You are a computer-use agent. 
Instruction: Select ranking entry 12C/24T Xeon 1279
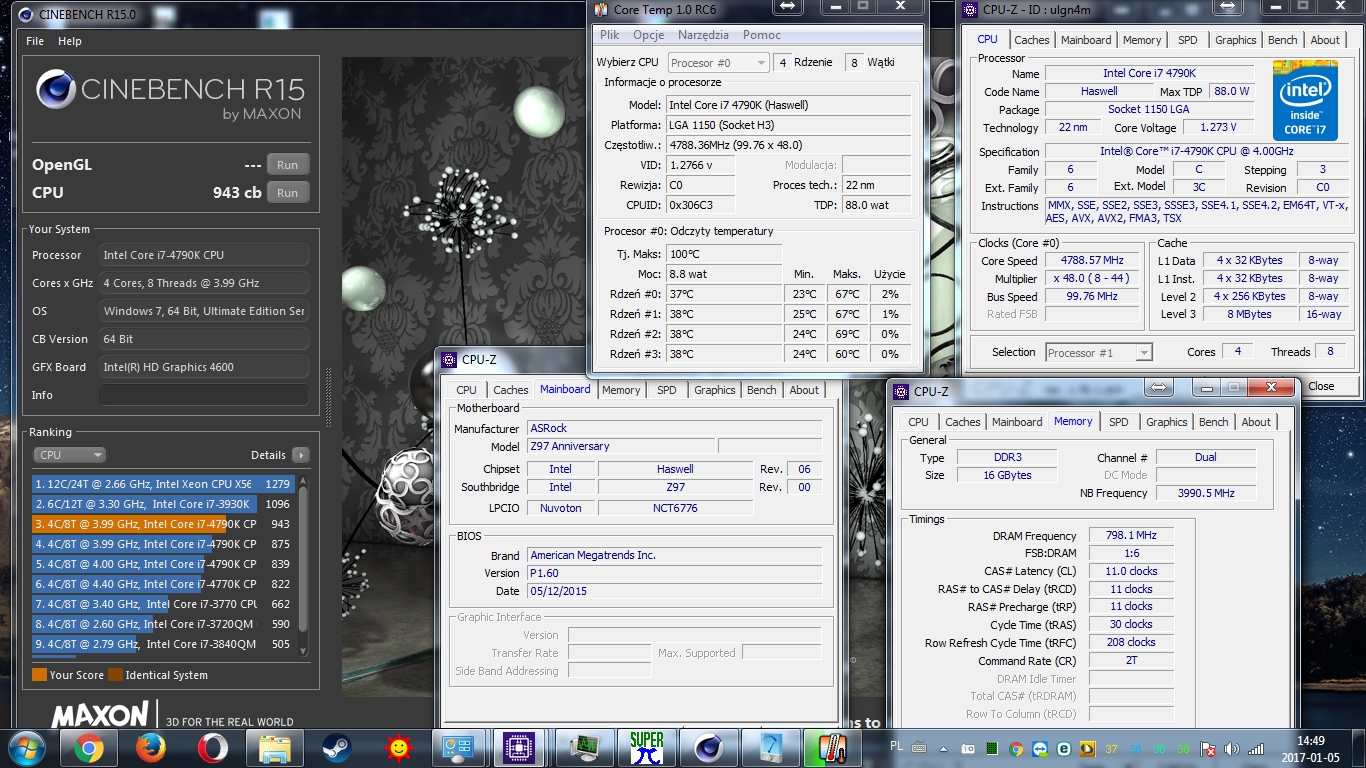pos(164,484)
